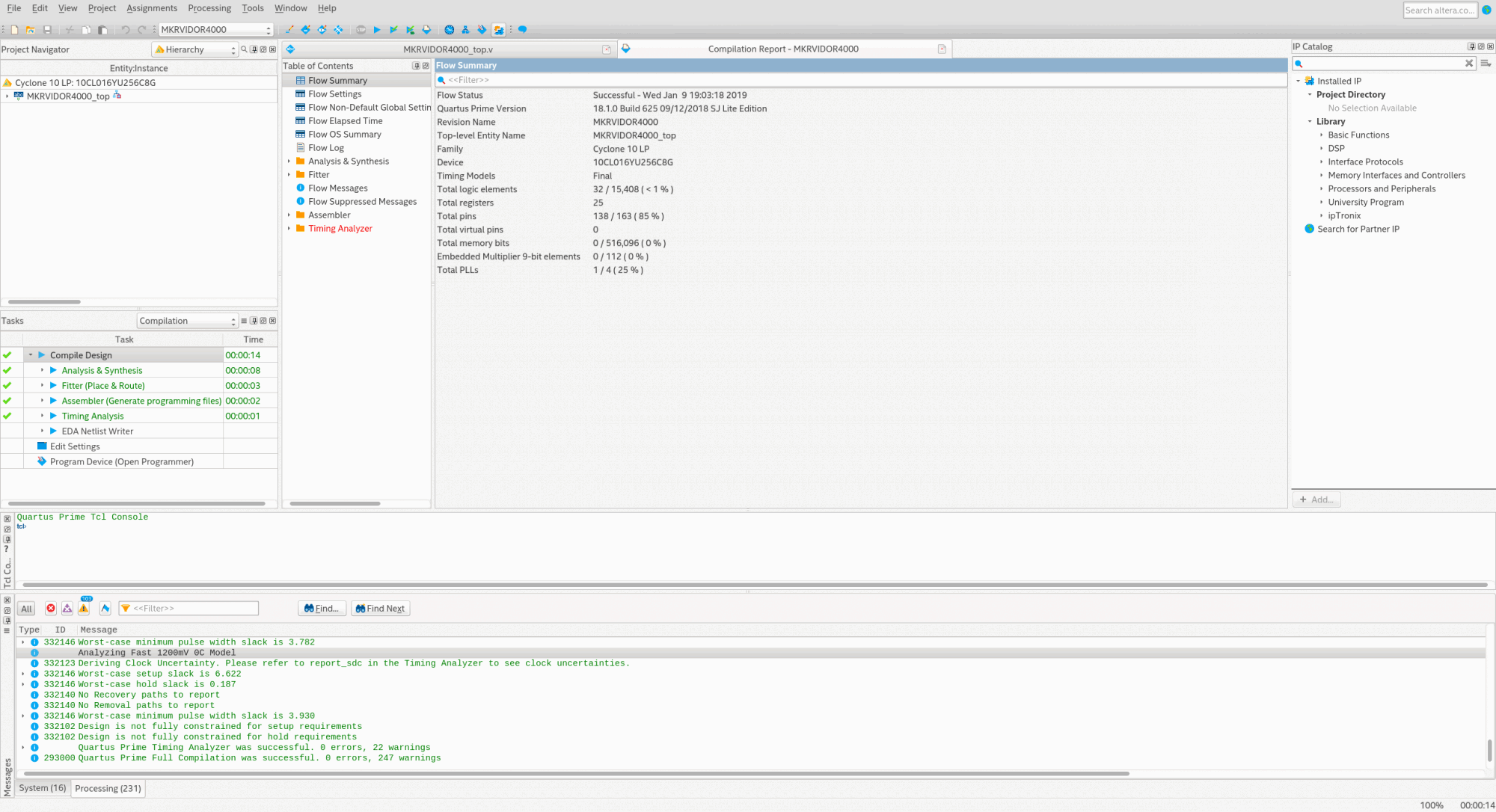Open the Timing Analyzer clock icon
The image size is (1496, 812).
click(449, 30)
